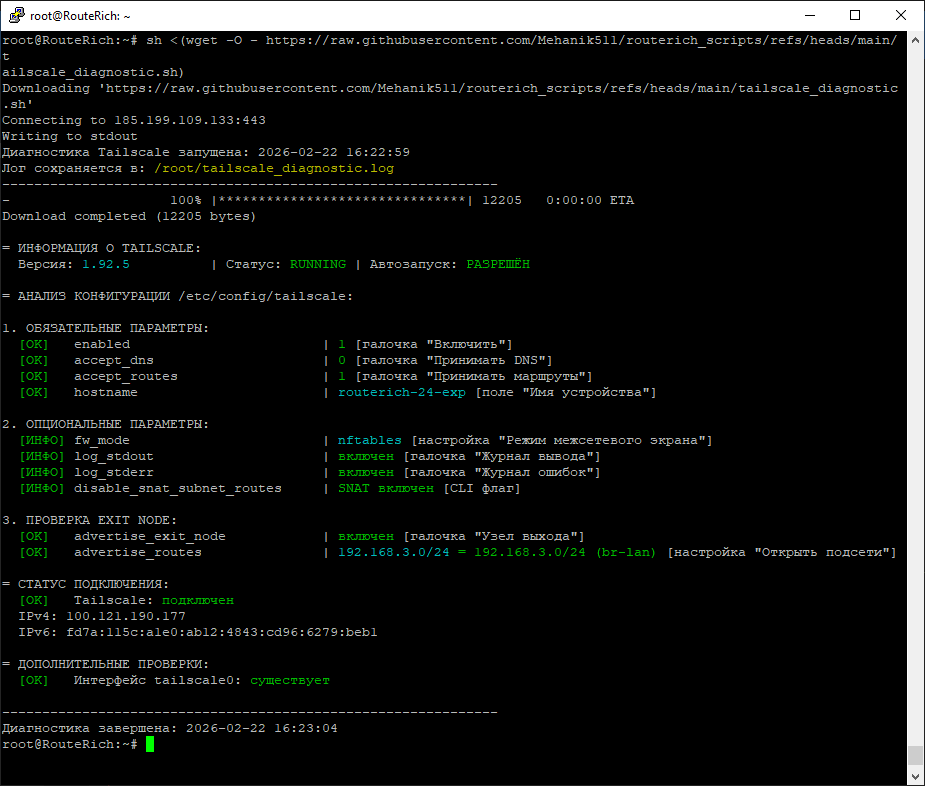Click the nftables fw_mode value
Viewport: 925px width, 786px height.
[x=370, y=440]
